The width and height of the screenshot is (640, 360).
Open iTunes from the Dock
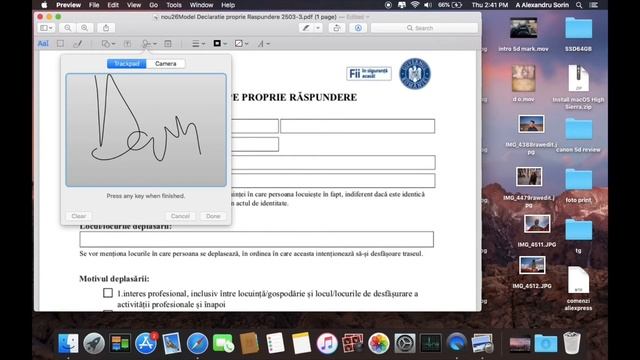click(x=327, y=343)
